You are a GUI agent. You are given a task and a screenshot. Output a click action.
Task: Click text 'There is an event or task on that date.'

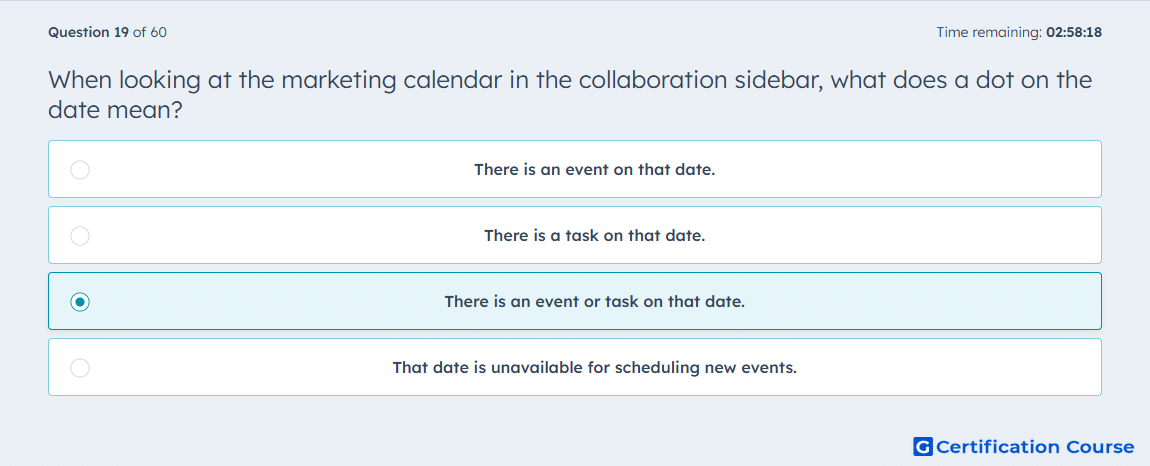[594, 302]
